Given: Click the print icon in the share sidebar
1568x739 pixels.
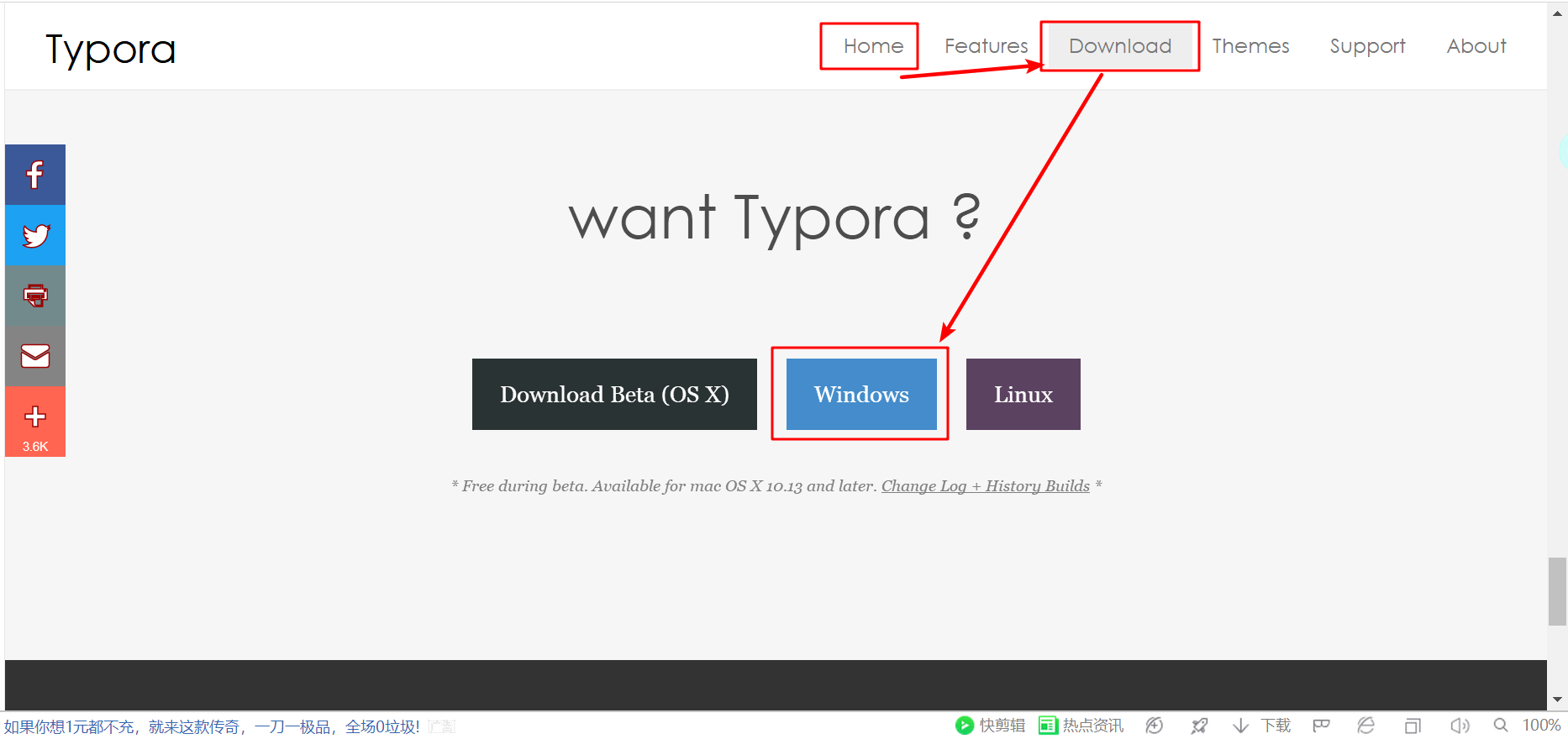Looking at the screenshot, I should (x=35, y=296).
